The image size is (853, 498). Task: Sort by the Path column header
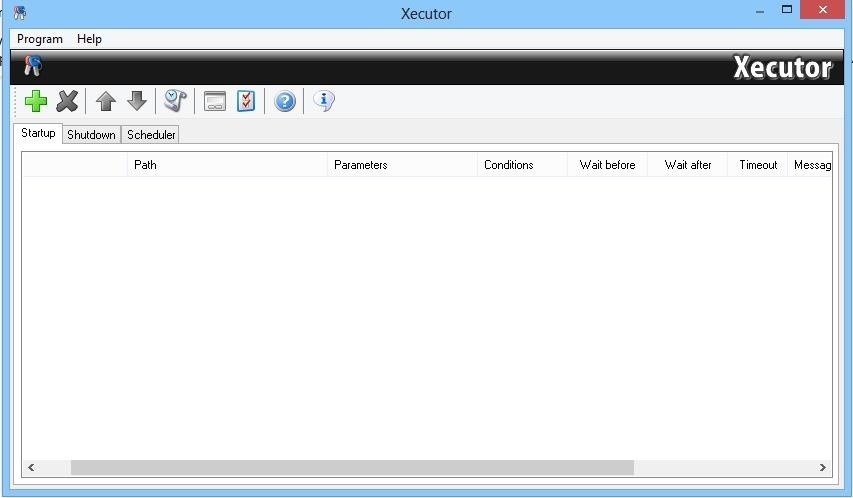(x=227, y=165)
